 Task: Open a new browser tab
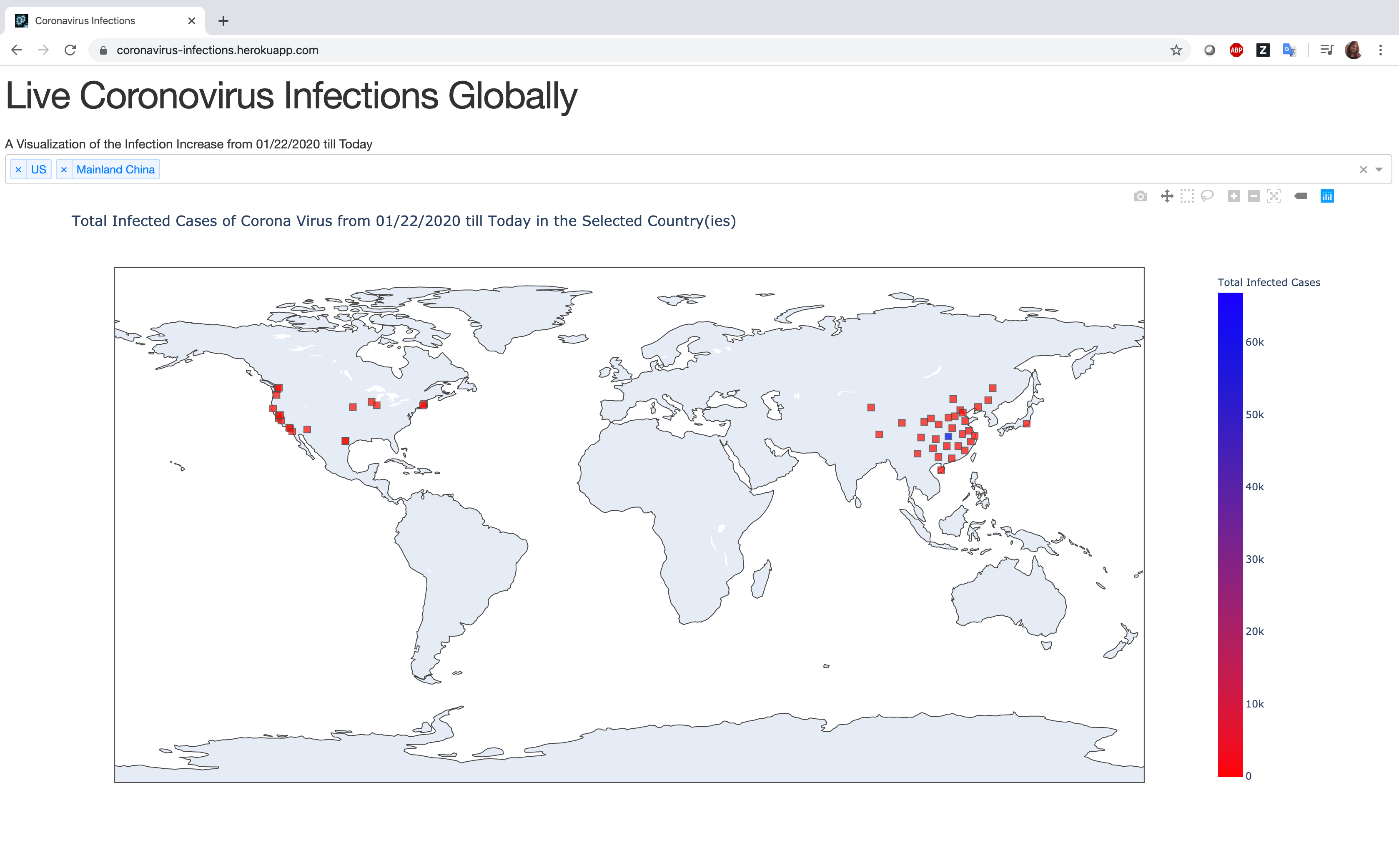224,21
